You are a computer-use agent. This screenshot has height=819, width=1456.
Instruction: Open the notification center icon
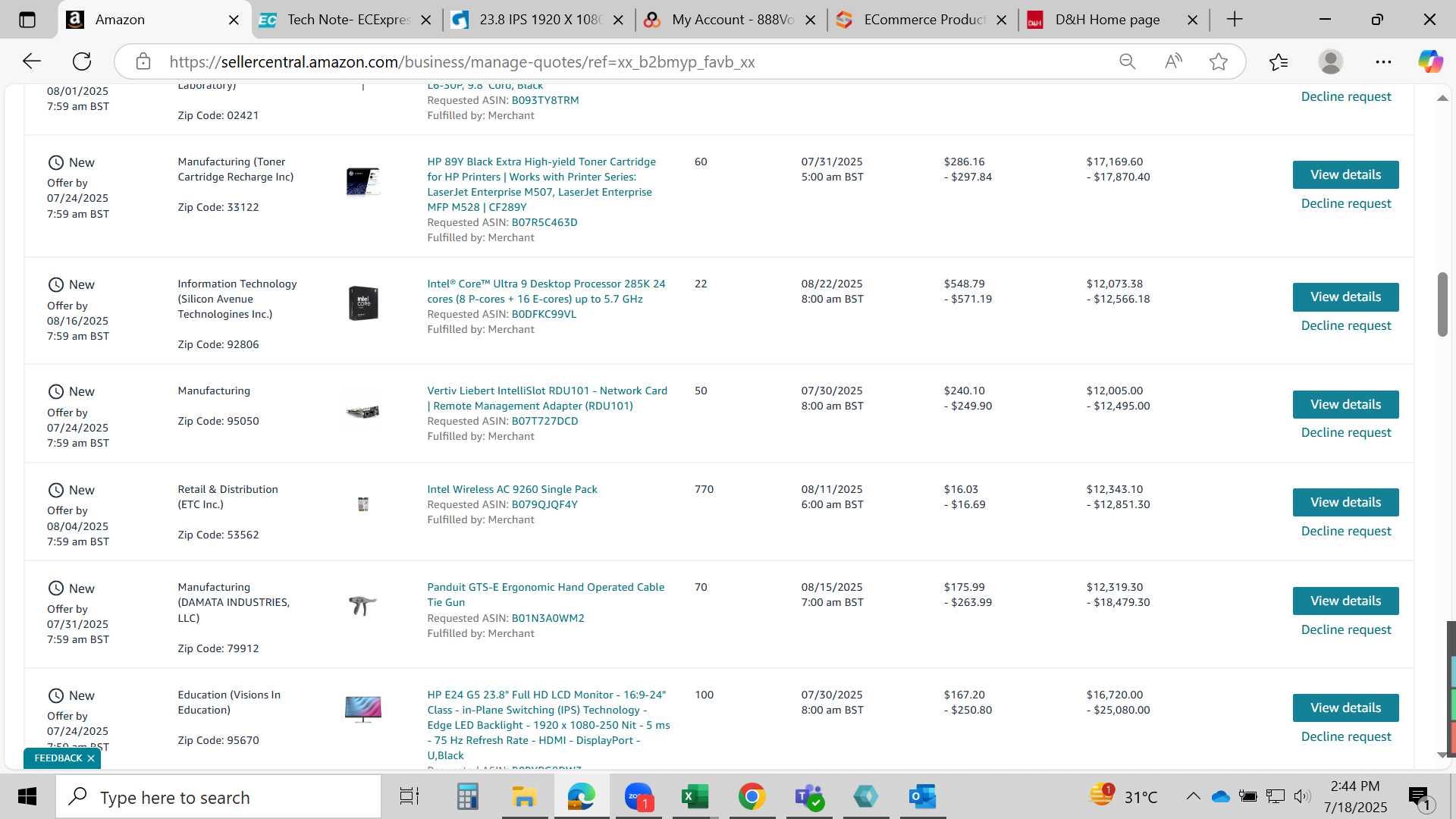(1420, 798)
